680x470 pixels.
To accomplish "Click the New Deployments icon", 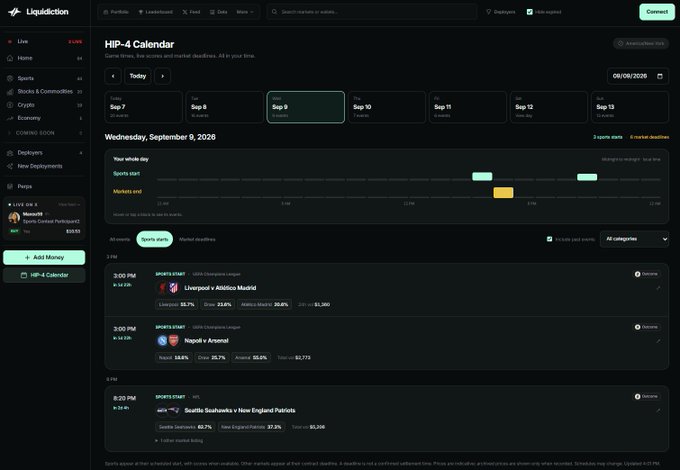I will 10,166.
